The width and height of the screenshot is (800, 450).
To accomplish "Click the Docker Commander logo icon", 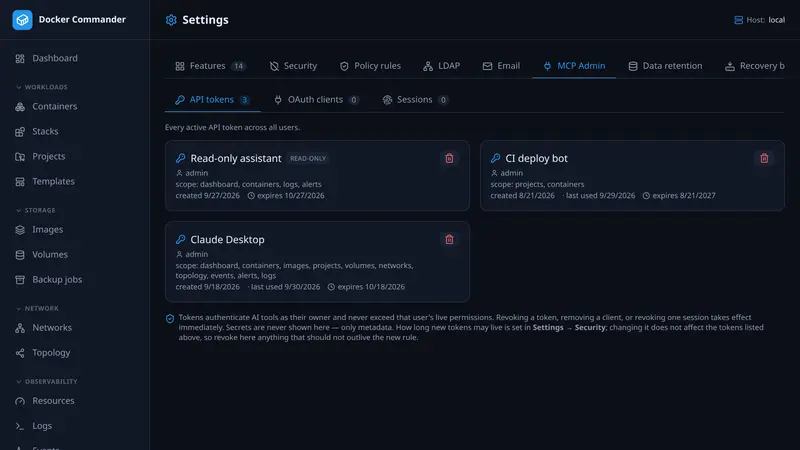I will (x=22, y=20).
